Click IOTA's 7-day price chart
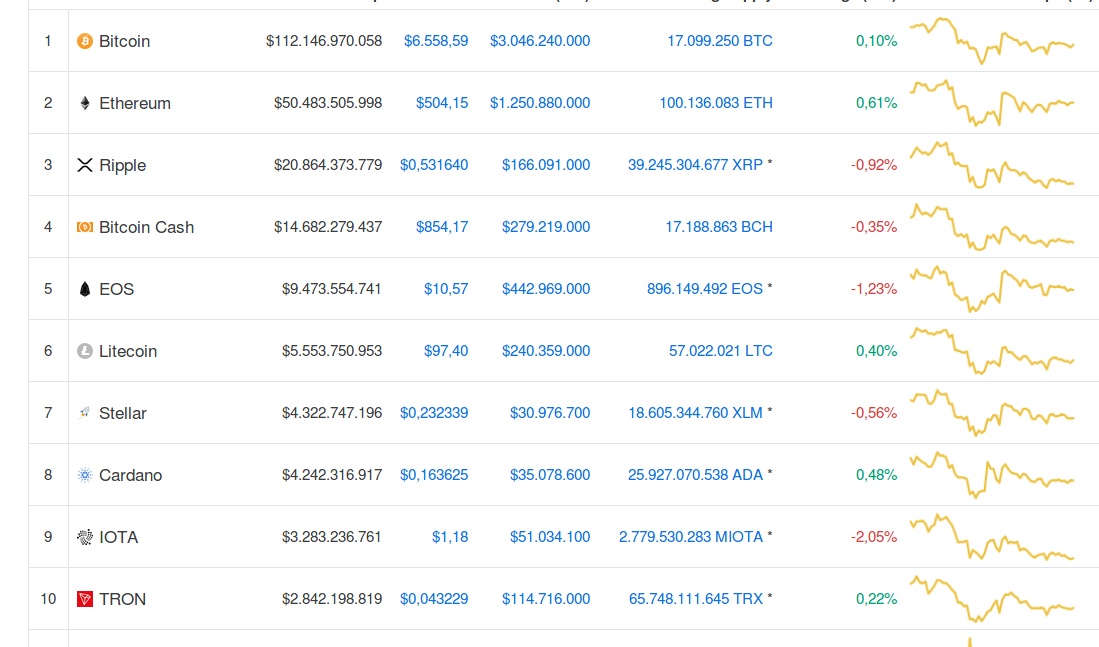 991,538
